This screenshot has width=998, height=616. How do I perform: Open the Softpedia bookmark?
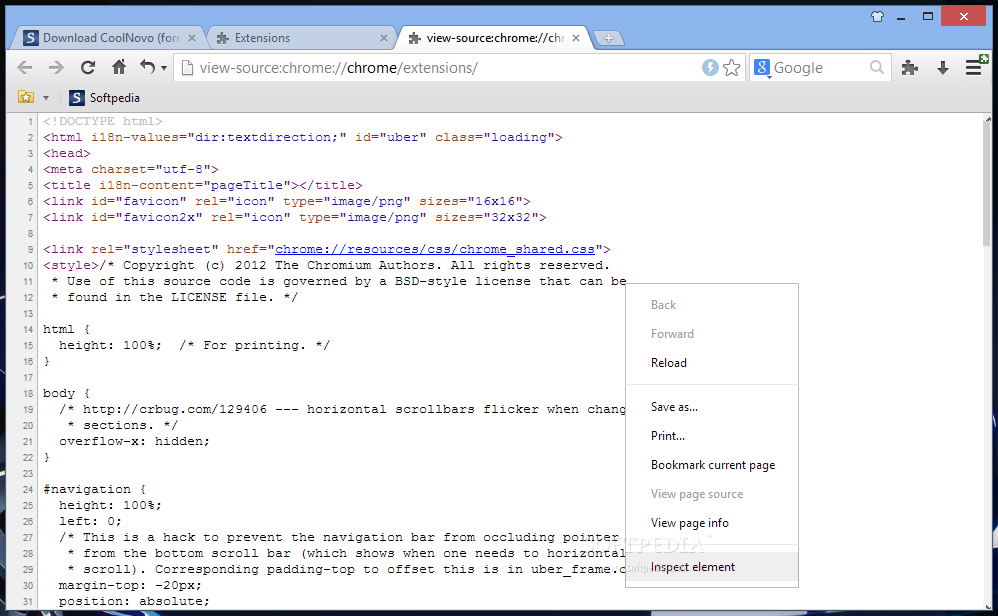tap(104, 97)
